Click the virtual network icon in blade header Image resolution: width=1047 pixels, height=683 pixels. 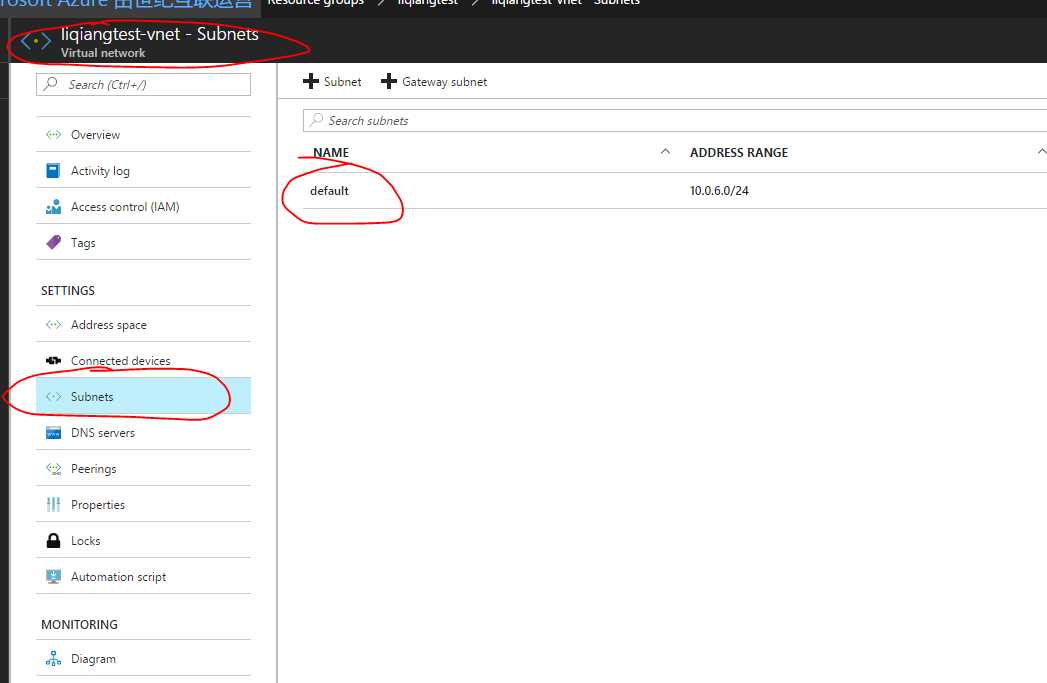[x=35, y=41]
